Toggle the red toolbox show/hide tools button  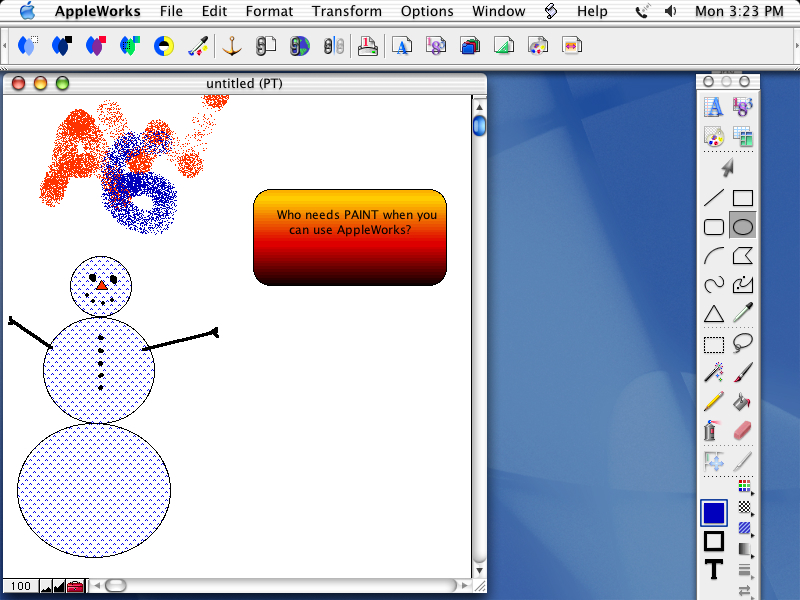(x=75, y=586)
